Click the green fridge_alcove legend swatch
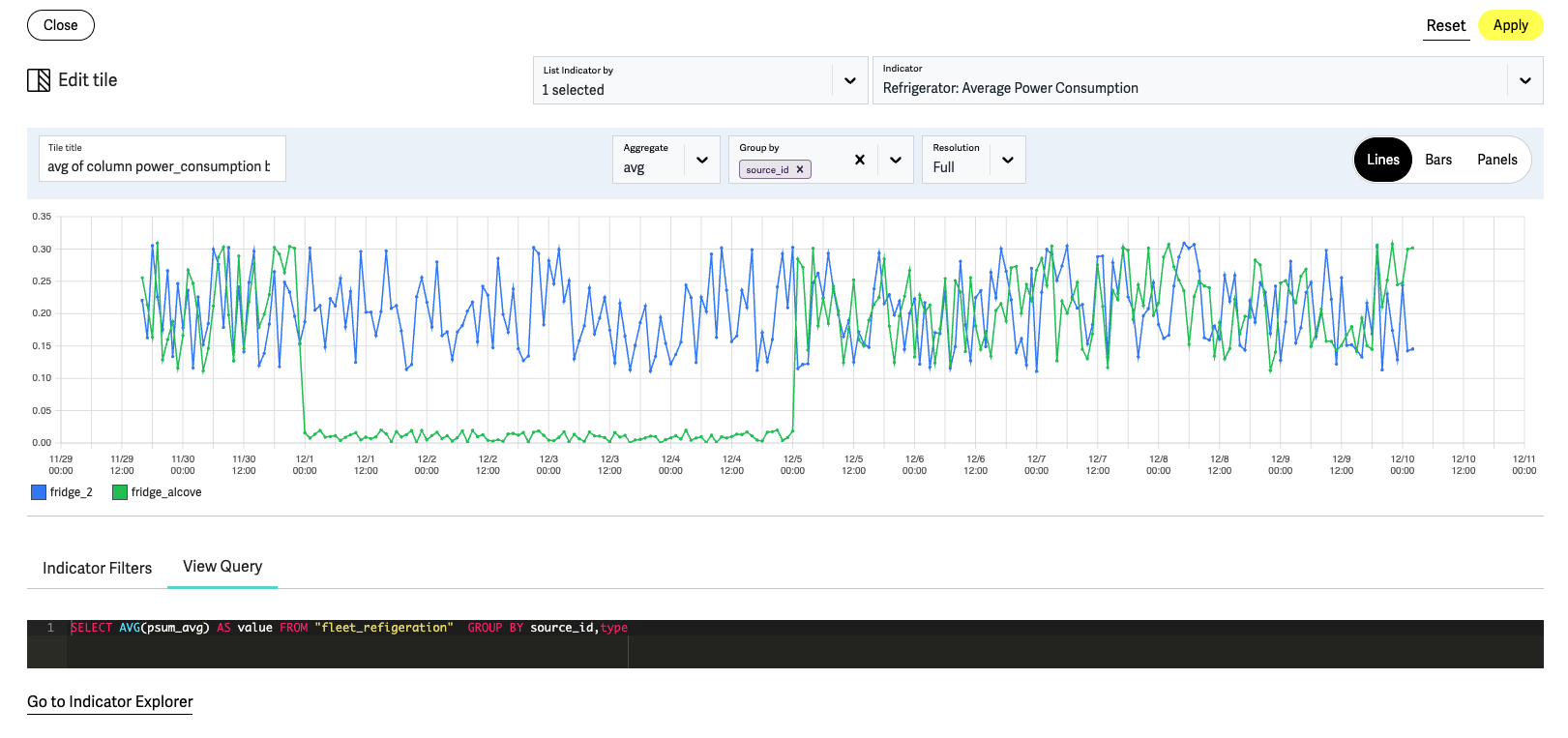1568x738 pixels. (120, 492)
